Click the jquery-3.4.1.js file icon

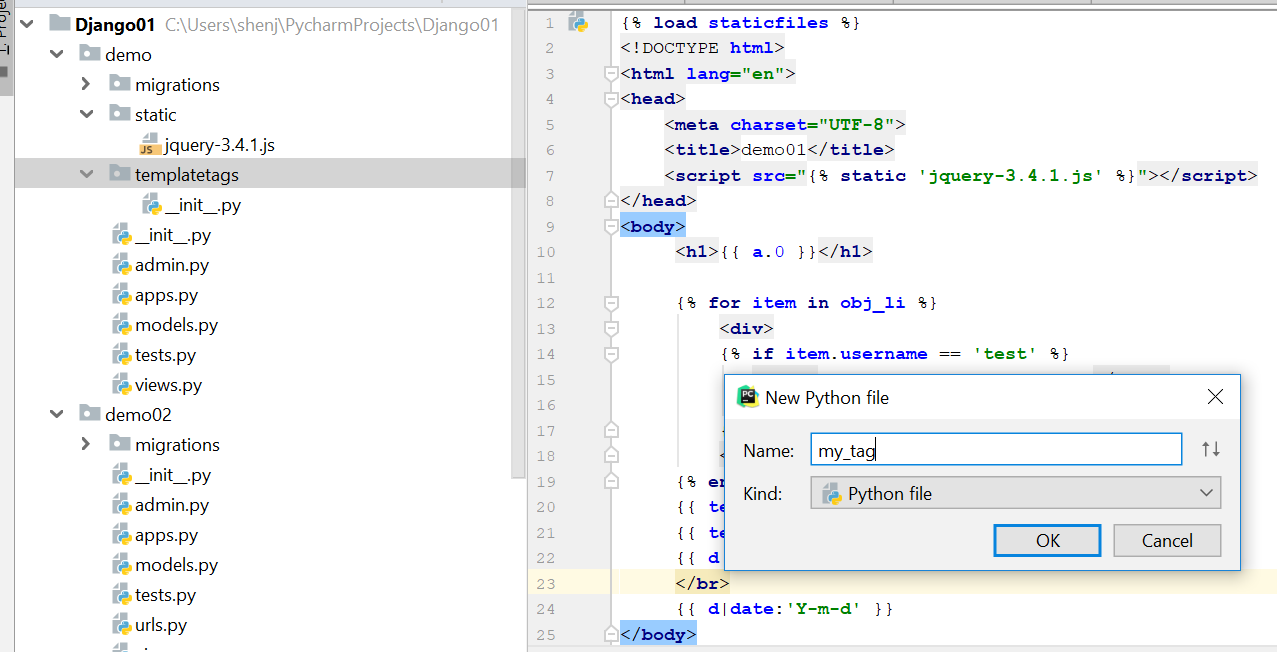[x=149, y=144]
